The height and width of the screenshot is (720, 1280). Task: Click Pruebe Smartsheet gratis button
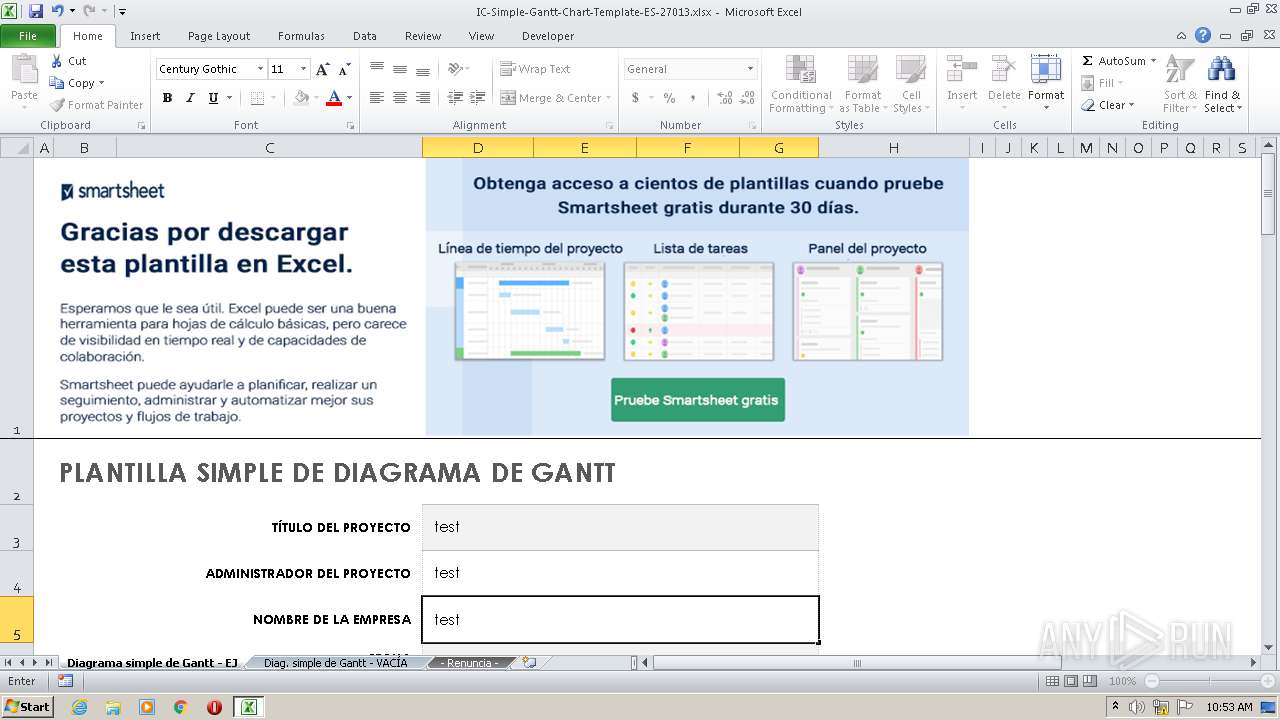698,400
